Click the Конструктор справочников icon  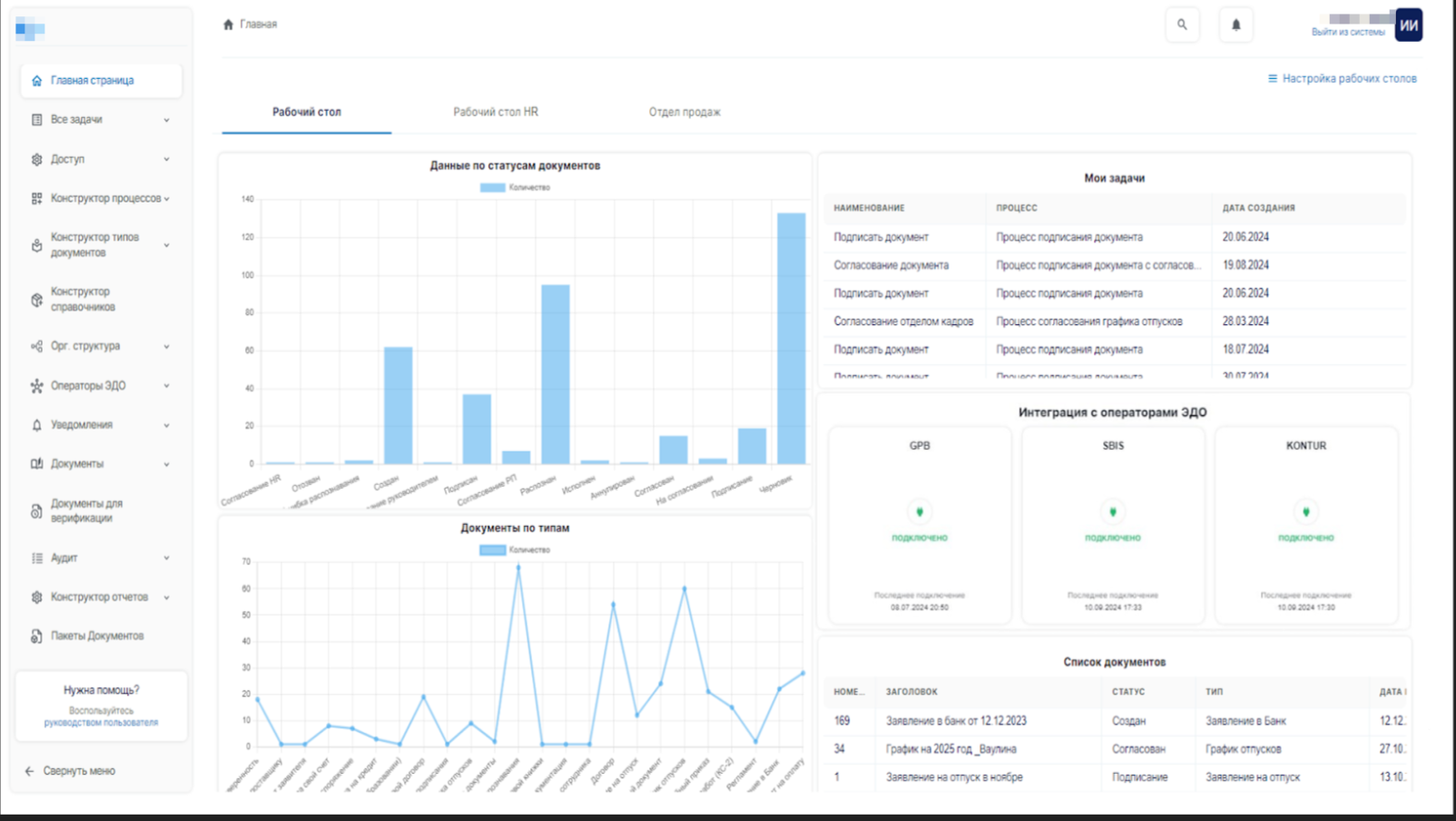tap(36, 300)
